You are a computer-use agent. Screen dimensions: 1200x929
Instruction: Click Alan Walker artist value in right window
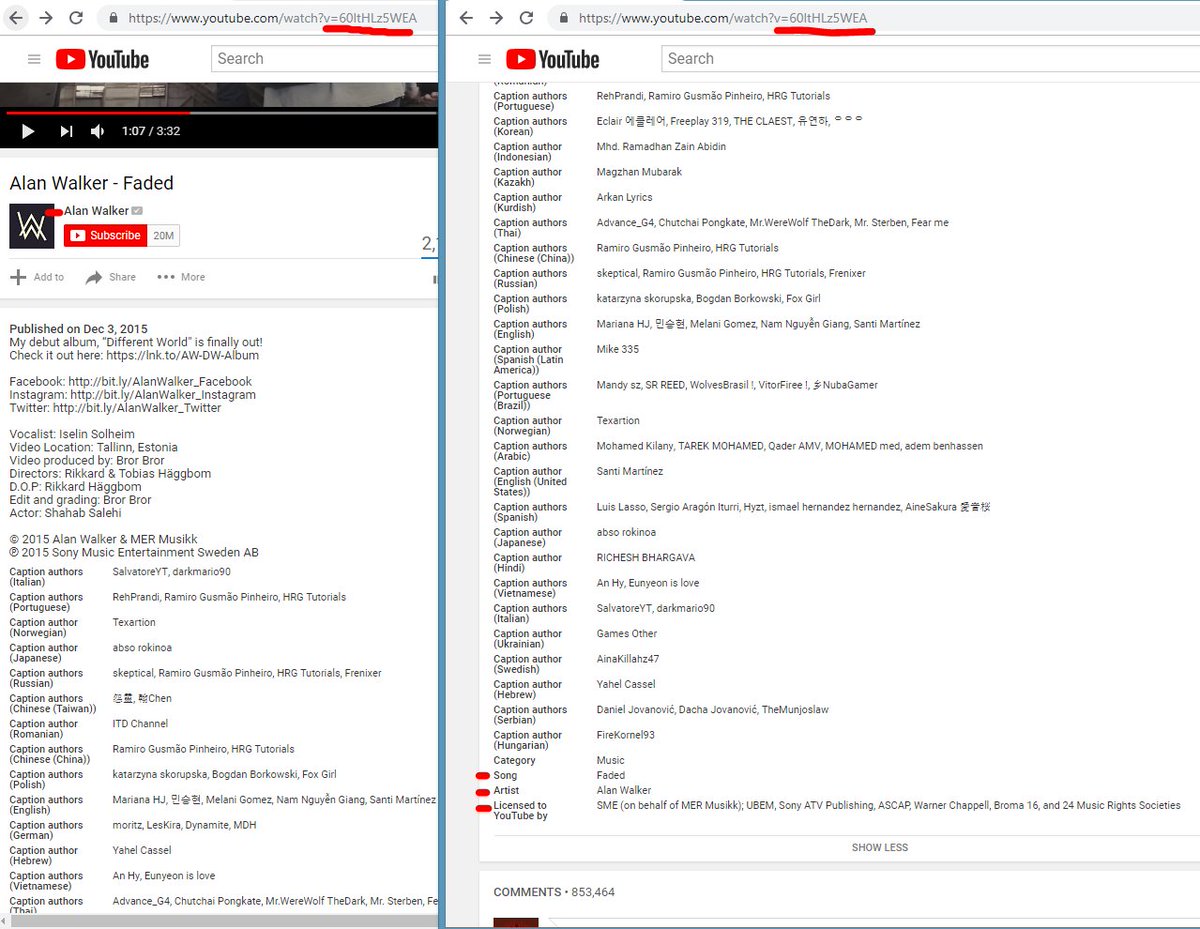624,790
